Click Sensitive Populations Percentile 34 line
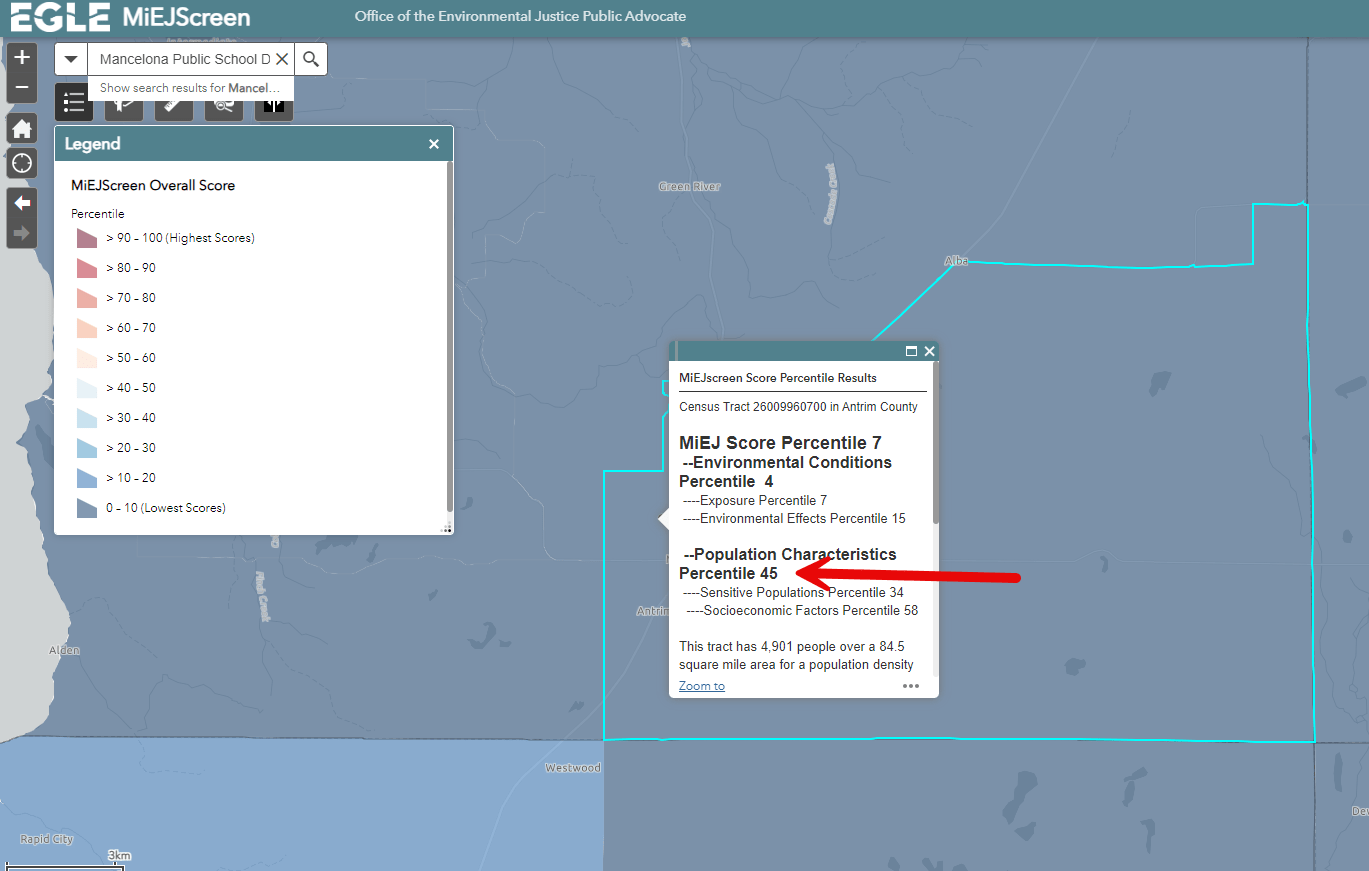Image resolution: width=1369 pixels, height=871 pixels. [x=793, y=592]
